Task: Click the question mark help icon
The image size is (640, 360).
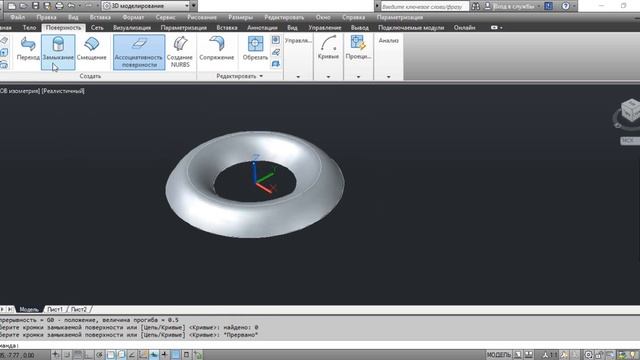Action: (565, 6)
